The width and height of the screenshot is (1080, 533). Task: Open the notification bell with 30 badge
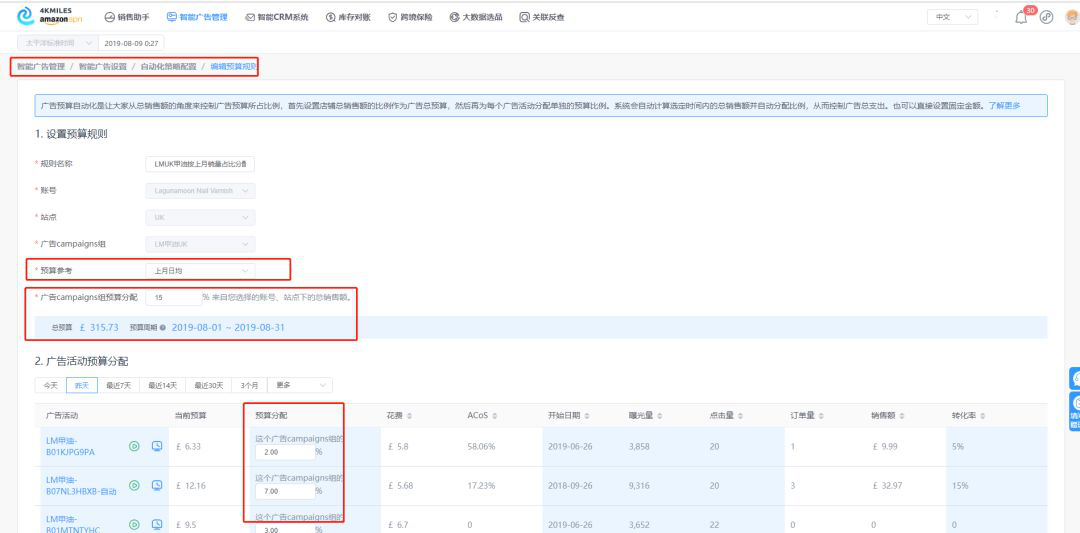1021,17
